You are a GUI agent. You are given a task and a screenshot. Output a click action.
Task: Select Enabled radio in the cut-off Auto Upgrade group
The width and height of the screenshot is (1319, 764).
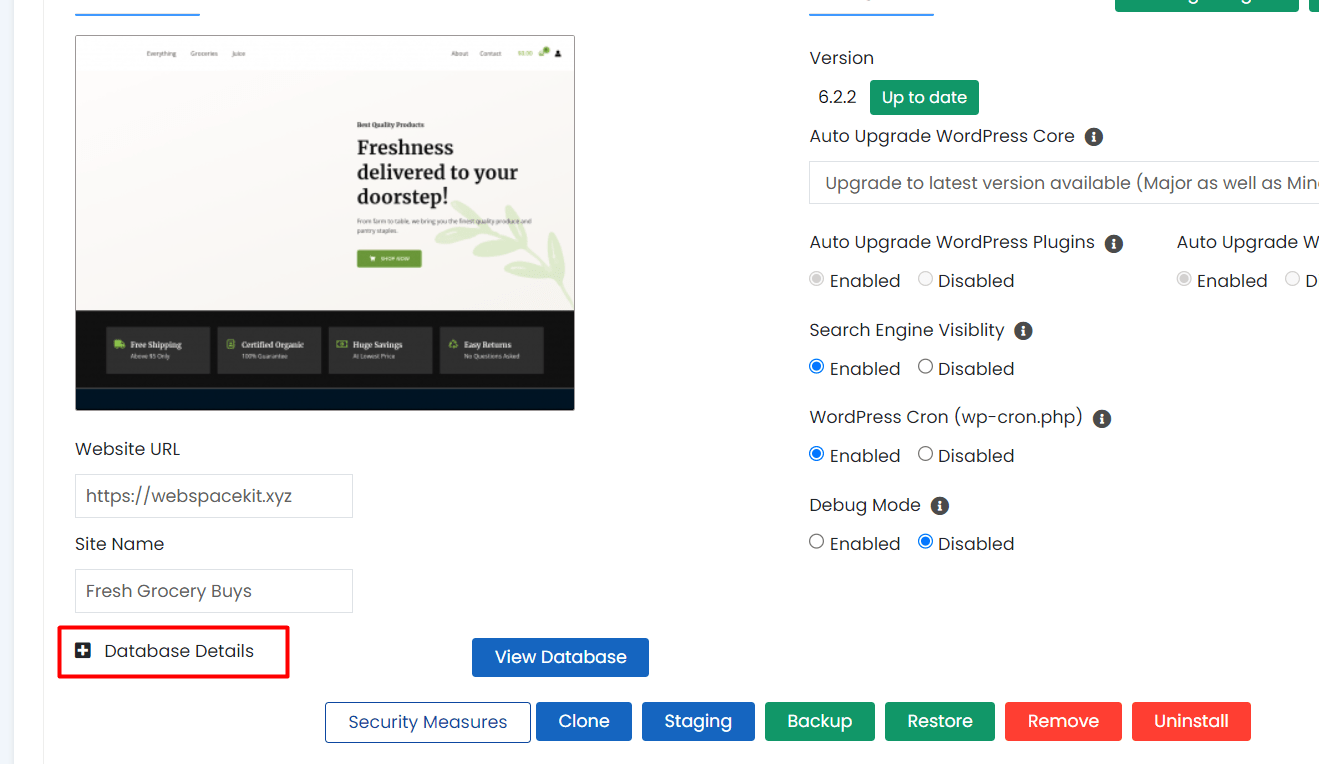pyautogui.click(x=1184, y=280)
